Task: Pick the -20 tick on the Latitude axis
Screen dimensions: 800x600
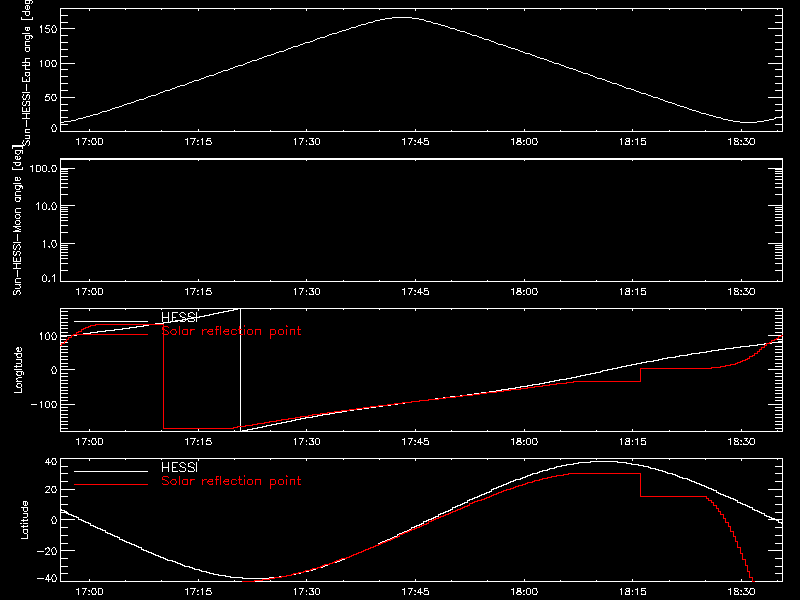Action: (x=47, y=551)
